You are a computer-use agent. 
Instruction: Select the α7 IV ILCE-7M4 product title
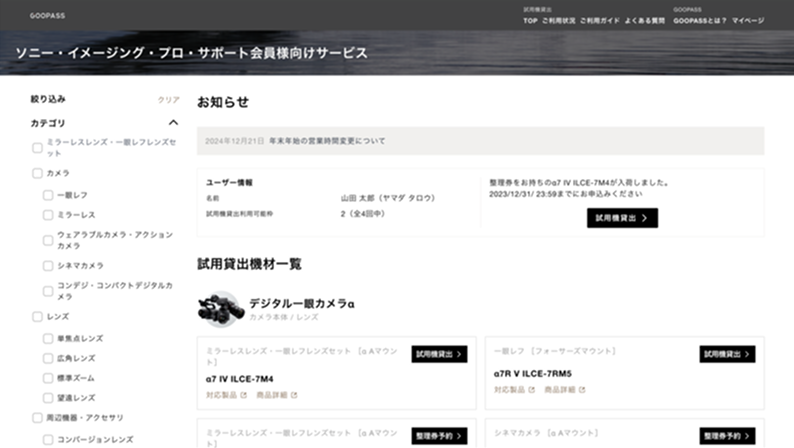pos(240,379)
